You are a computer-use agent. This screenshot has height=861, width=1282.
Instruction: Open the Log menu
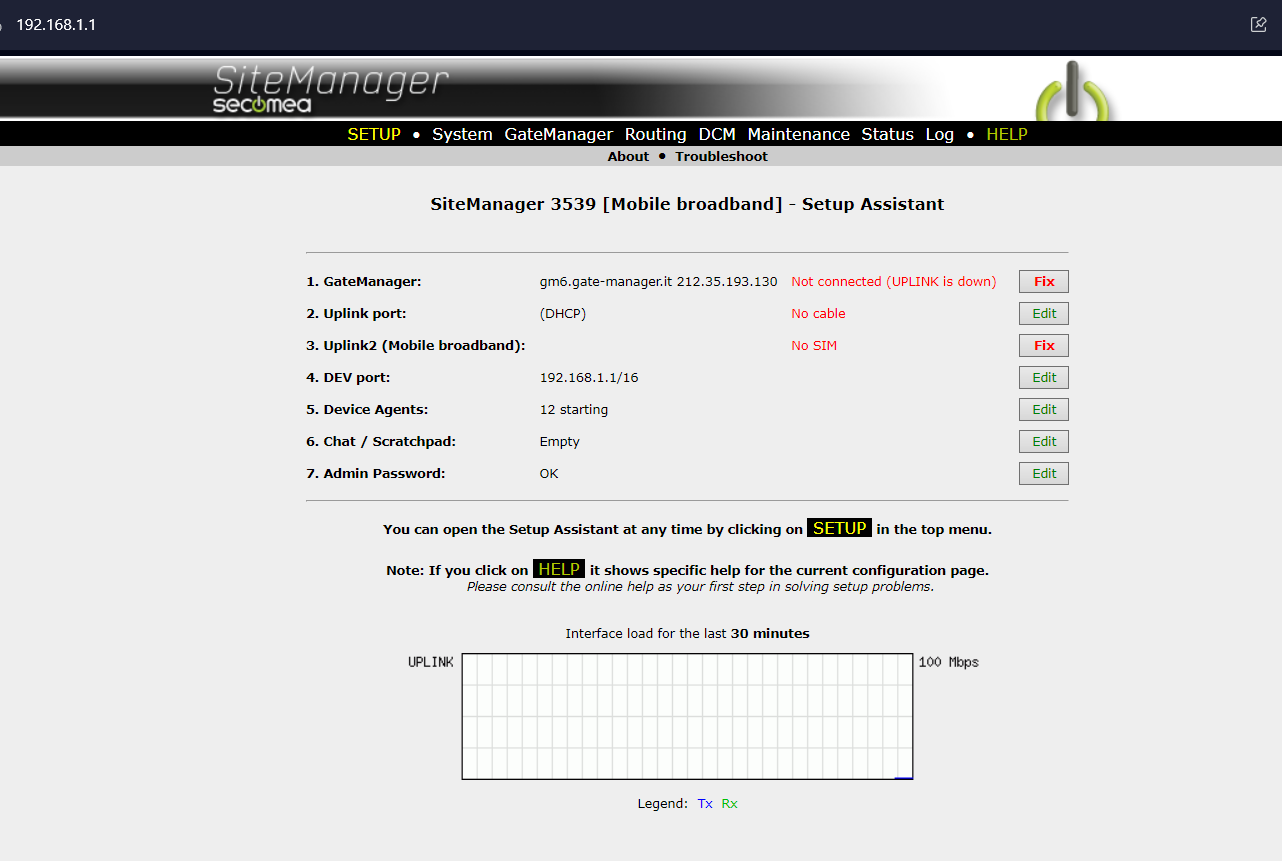(940, 134)
